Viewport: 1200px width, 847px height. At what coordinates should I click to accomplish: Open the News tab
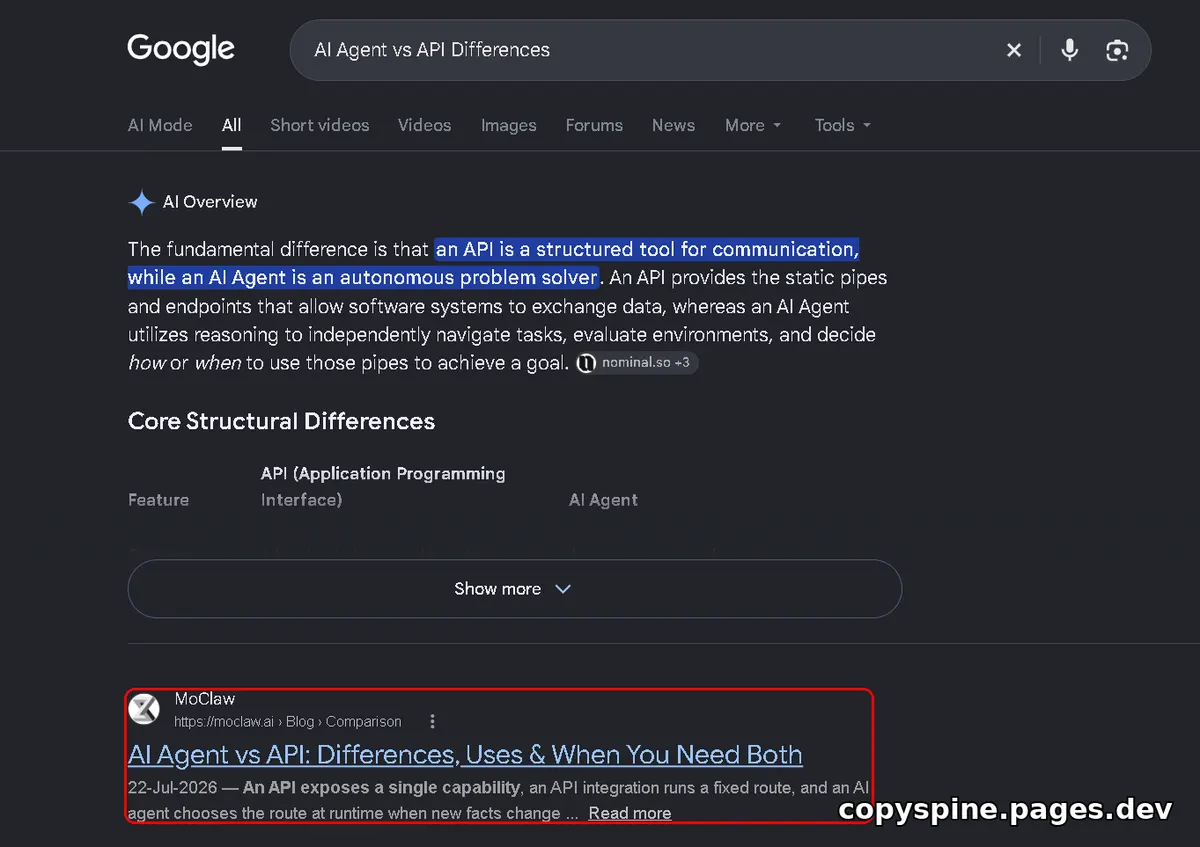tap(673, 125)
